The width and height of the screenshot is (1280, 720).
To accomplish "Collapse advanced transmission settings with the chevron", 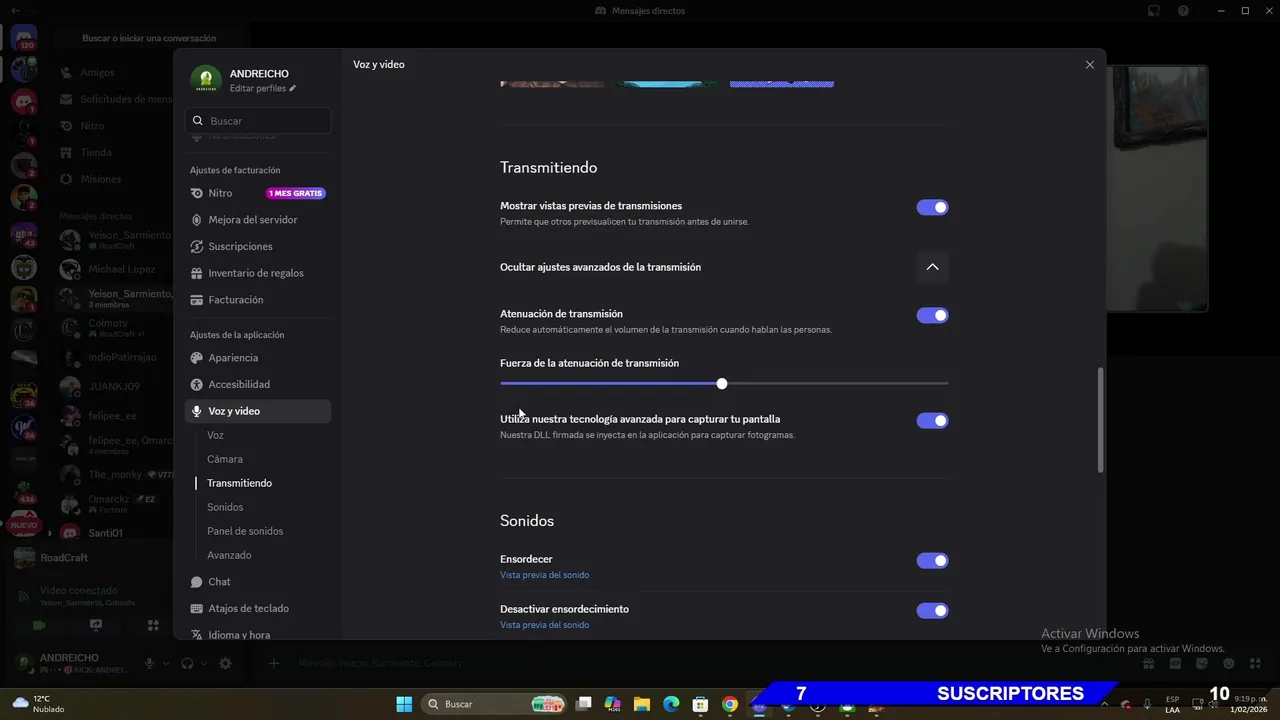I will (932, 267).
